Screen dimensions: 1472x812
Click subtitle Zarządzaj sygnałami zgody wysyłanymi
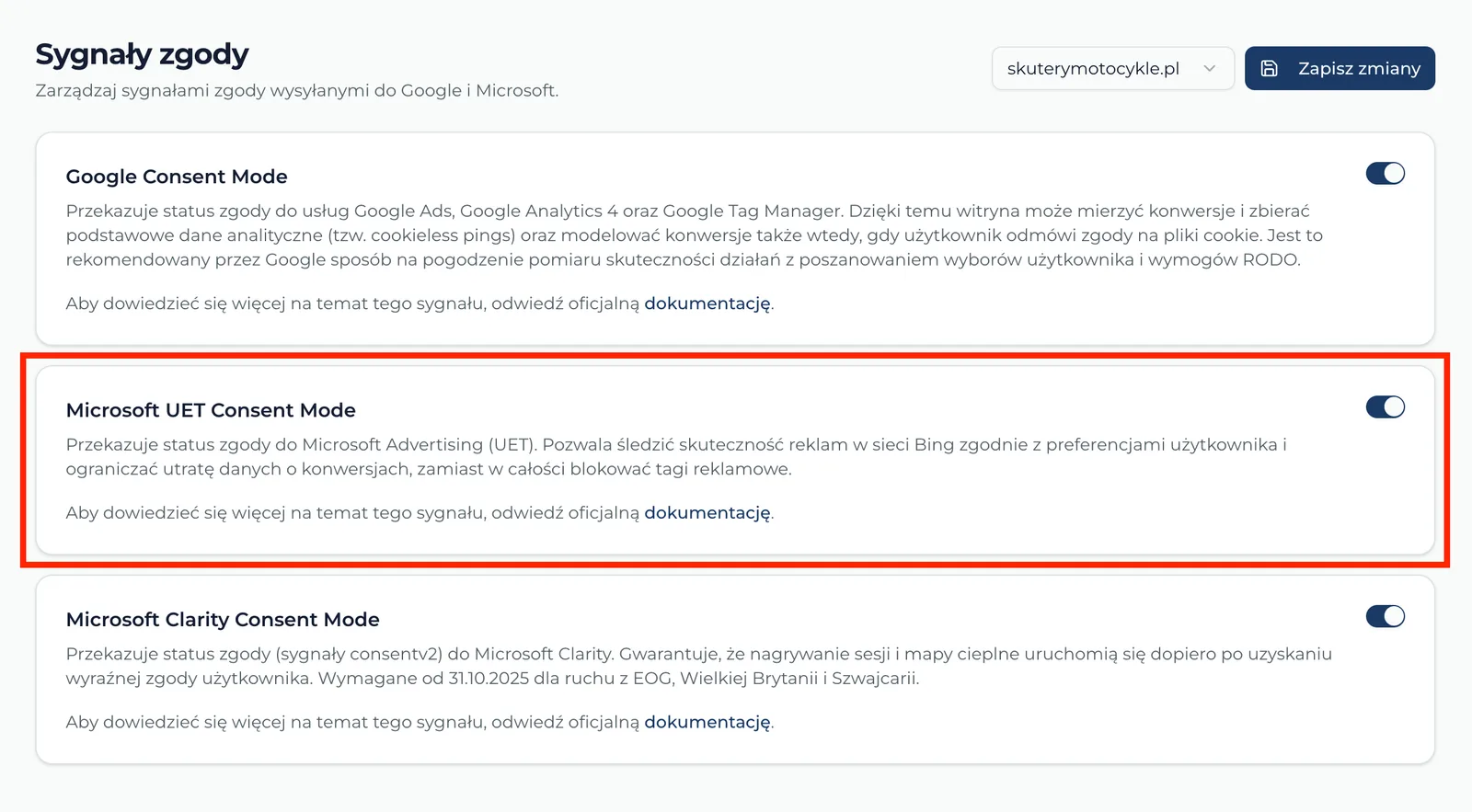pyautogui.click(x=296, y=90)
